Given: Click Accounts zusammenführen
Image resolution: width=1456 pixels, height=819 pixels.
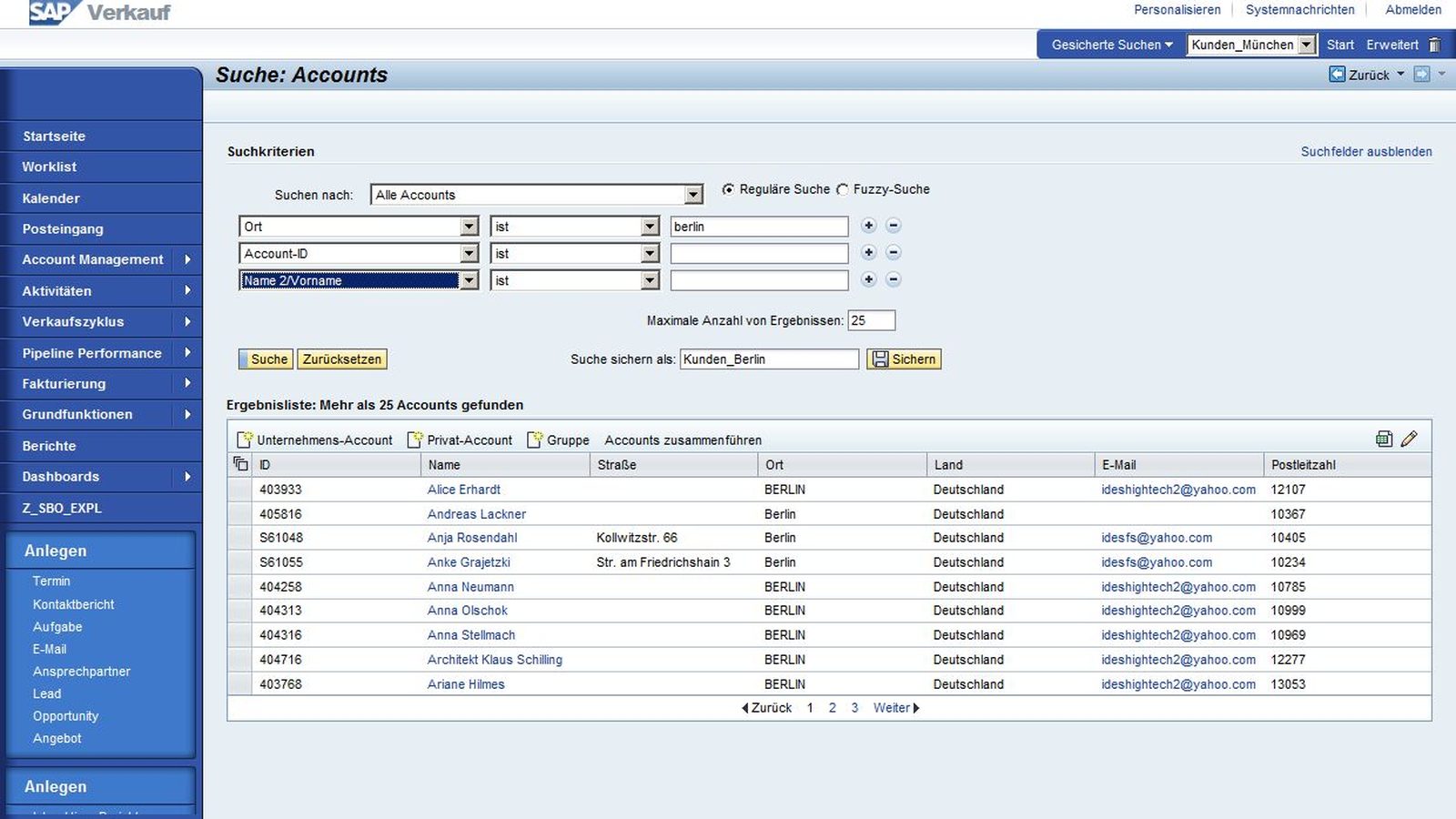Looking at the screenshot, I should tap(683, 440).
